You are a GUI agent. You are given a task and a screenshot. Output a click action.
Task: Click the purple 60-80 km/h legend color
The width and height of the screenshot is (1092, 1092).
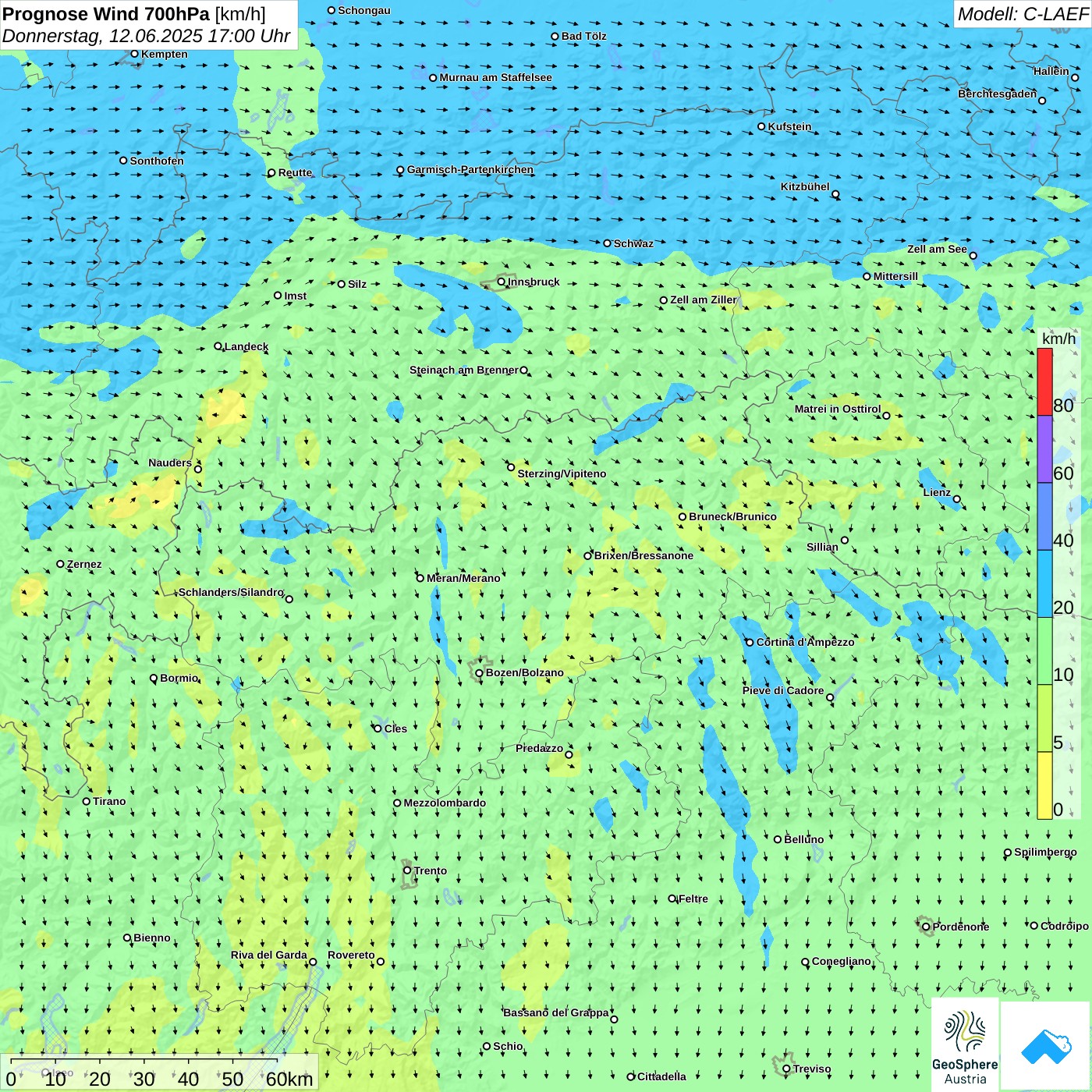pos(1044,449)
